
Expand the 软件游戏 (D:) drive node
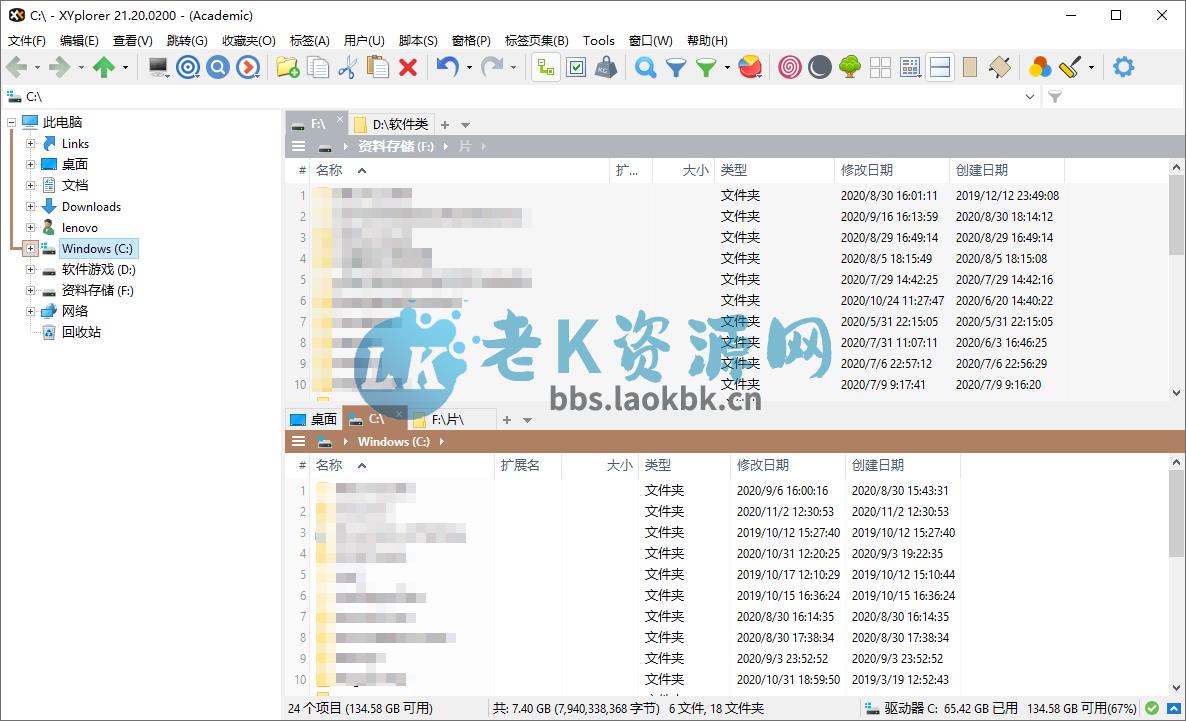point(30,269)
